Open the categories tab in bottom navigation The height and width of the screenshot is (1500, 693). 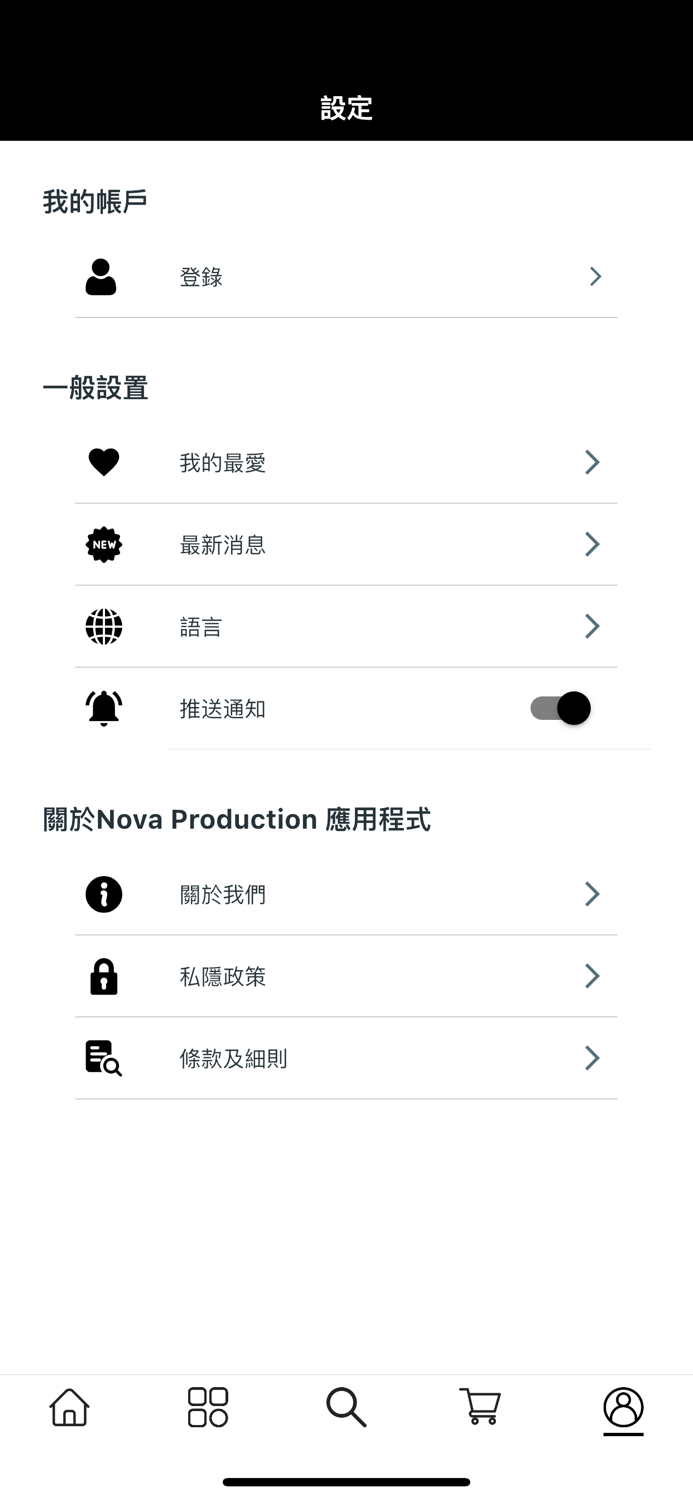point(207,1407)
